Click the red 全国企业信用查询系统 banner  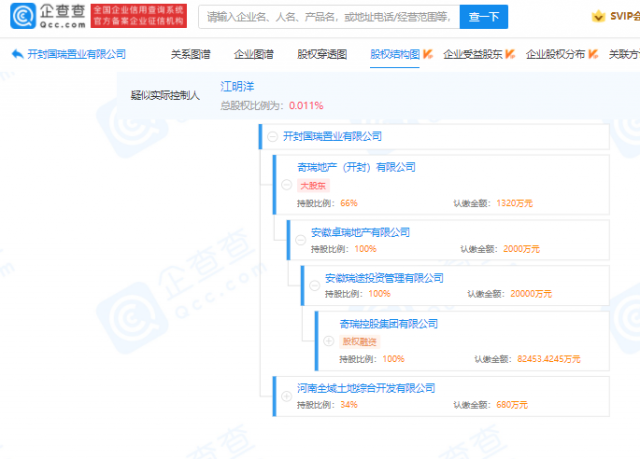139,16
